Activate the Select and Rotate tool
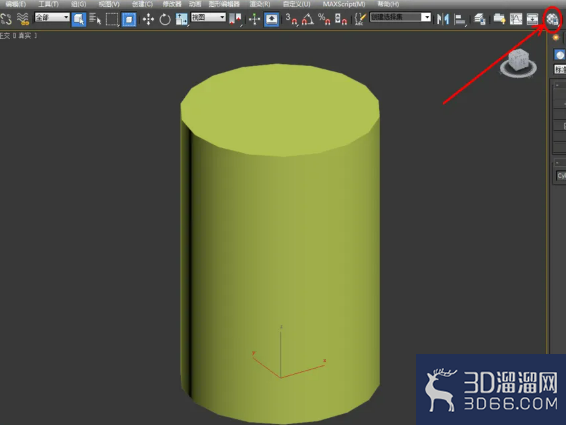566x425 pixels. [x=165, y=19]
